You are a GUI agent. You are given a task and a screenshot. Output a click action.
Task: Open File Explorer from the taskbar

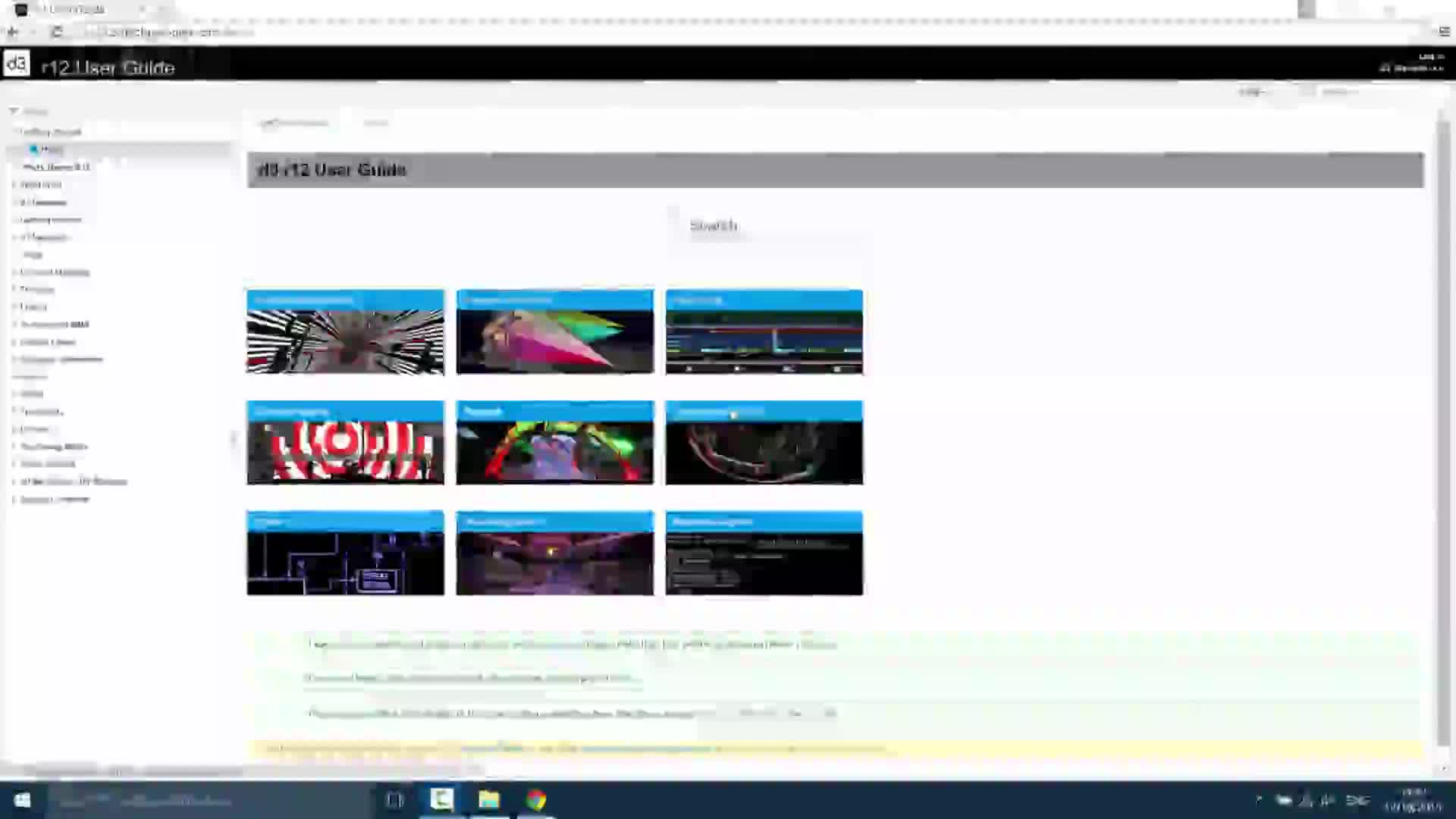[489, 800]
